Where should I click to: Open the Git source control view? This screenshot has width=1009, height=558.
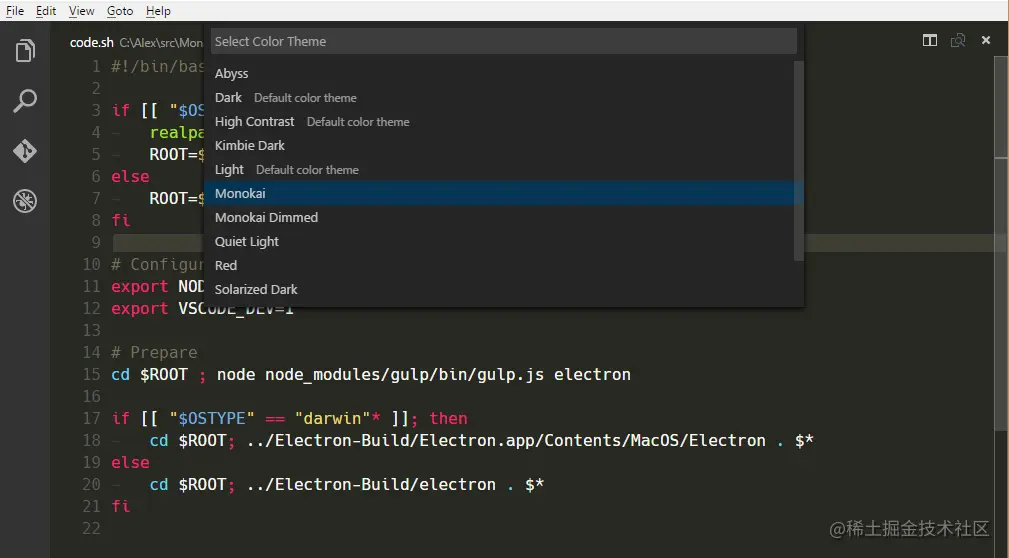[x=25, y=151]
